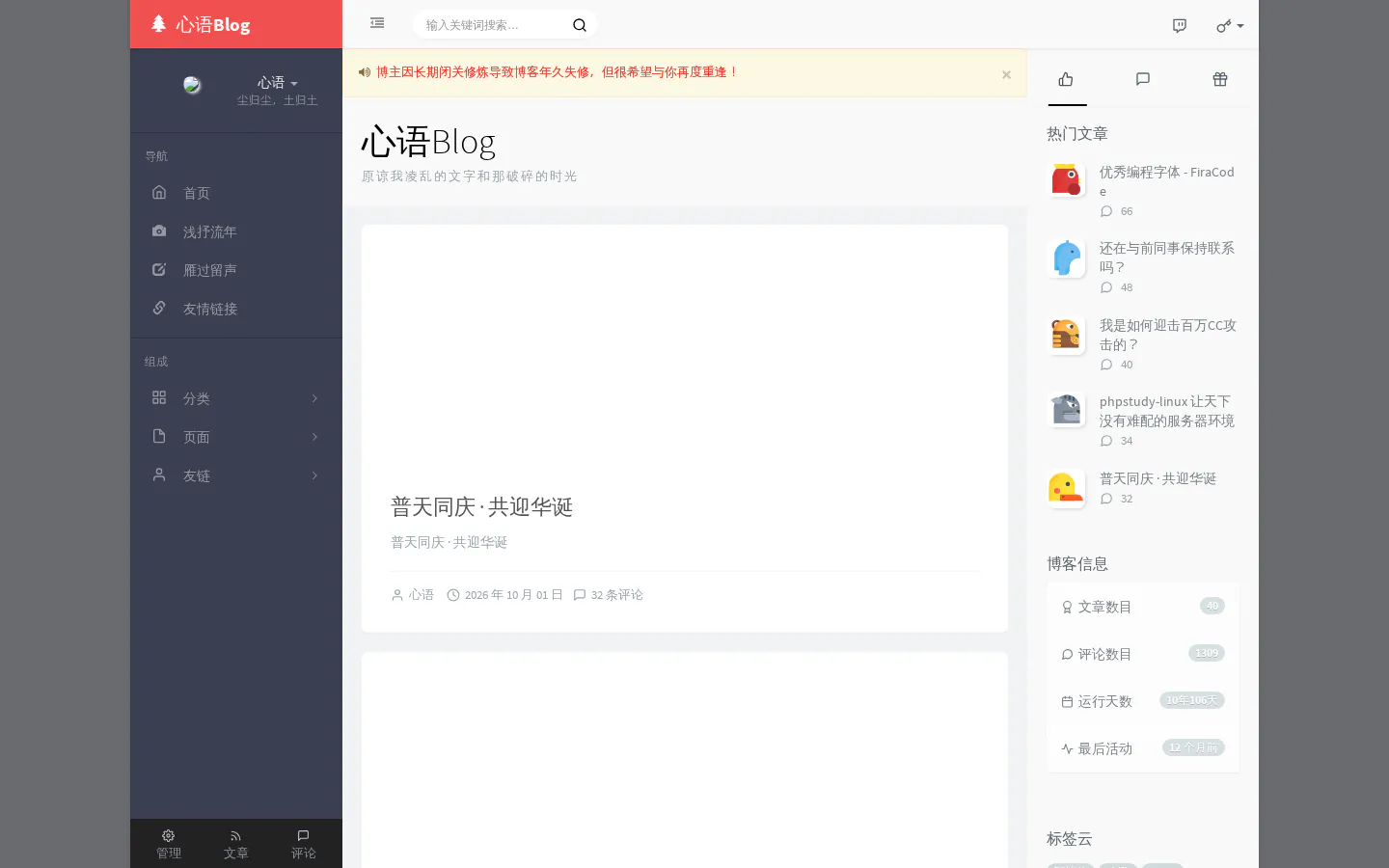This screenshot has height=868, width=1389.
Task: Click the round user avatar in sidebar
Action: coord(192,85)
